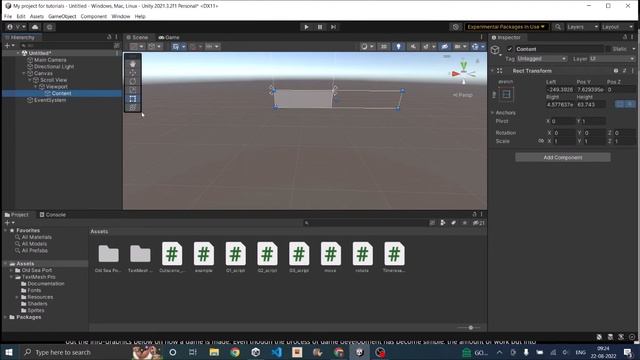This screenshot has height=360, width=640.
Task: Select the Scale tool in Scene toolbar
Action: tap(133, 90)
